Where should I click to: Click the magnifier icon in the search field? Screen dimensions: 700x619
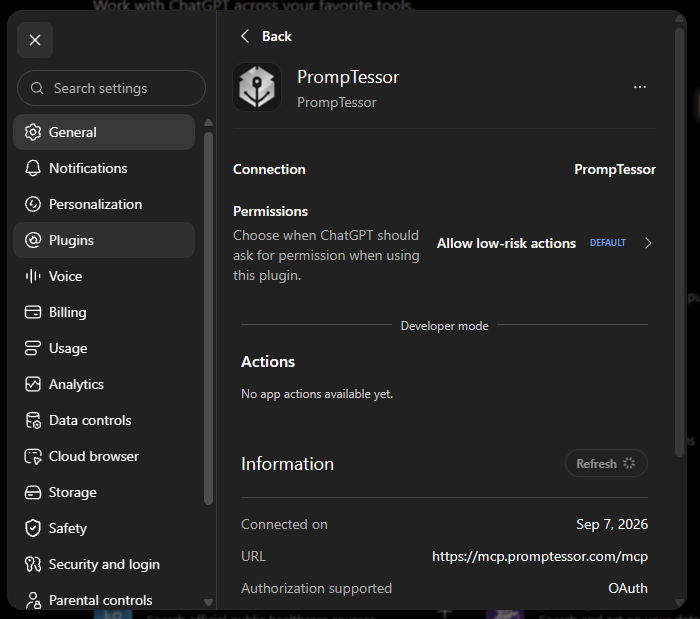(x=37, y=88)
